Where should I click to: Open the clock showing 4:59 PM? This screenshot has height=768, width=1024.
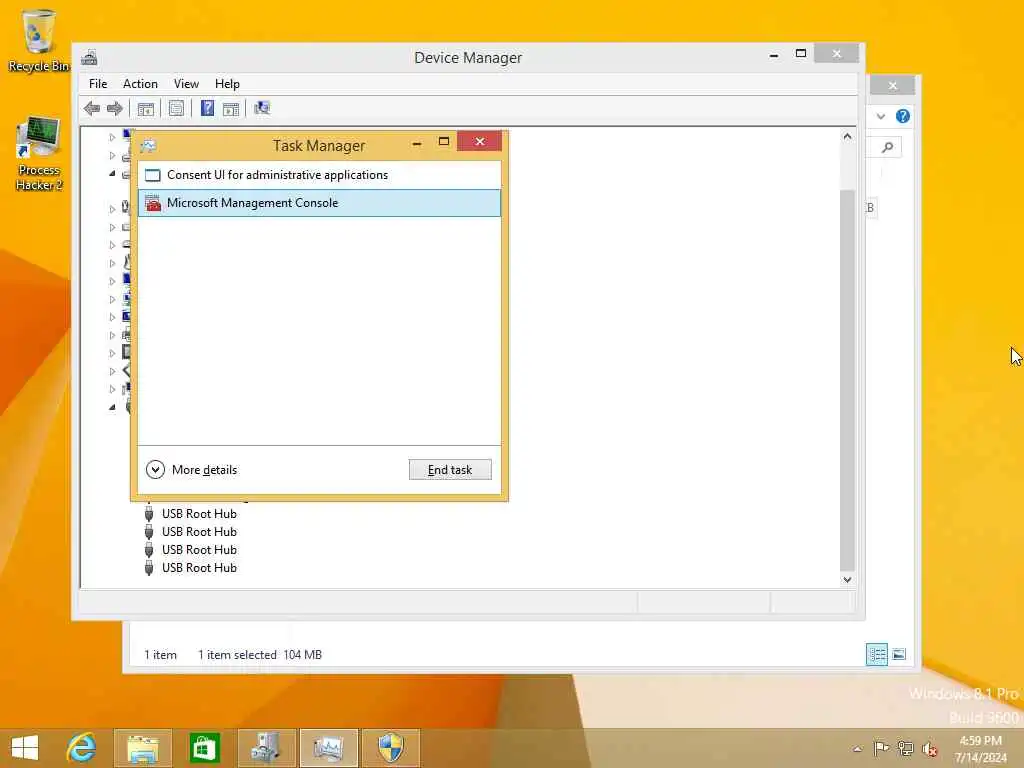point(980,748)
